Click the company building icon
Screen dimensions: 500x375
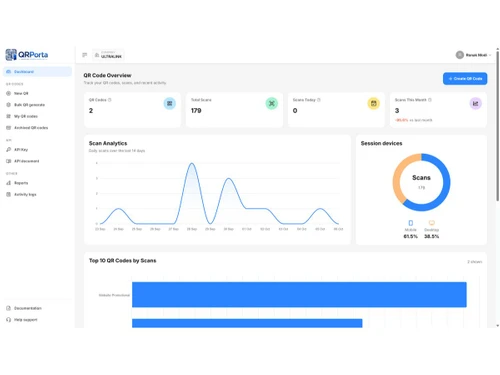click(x=97, y=55)
